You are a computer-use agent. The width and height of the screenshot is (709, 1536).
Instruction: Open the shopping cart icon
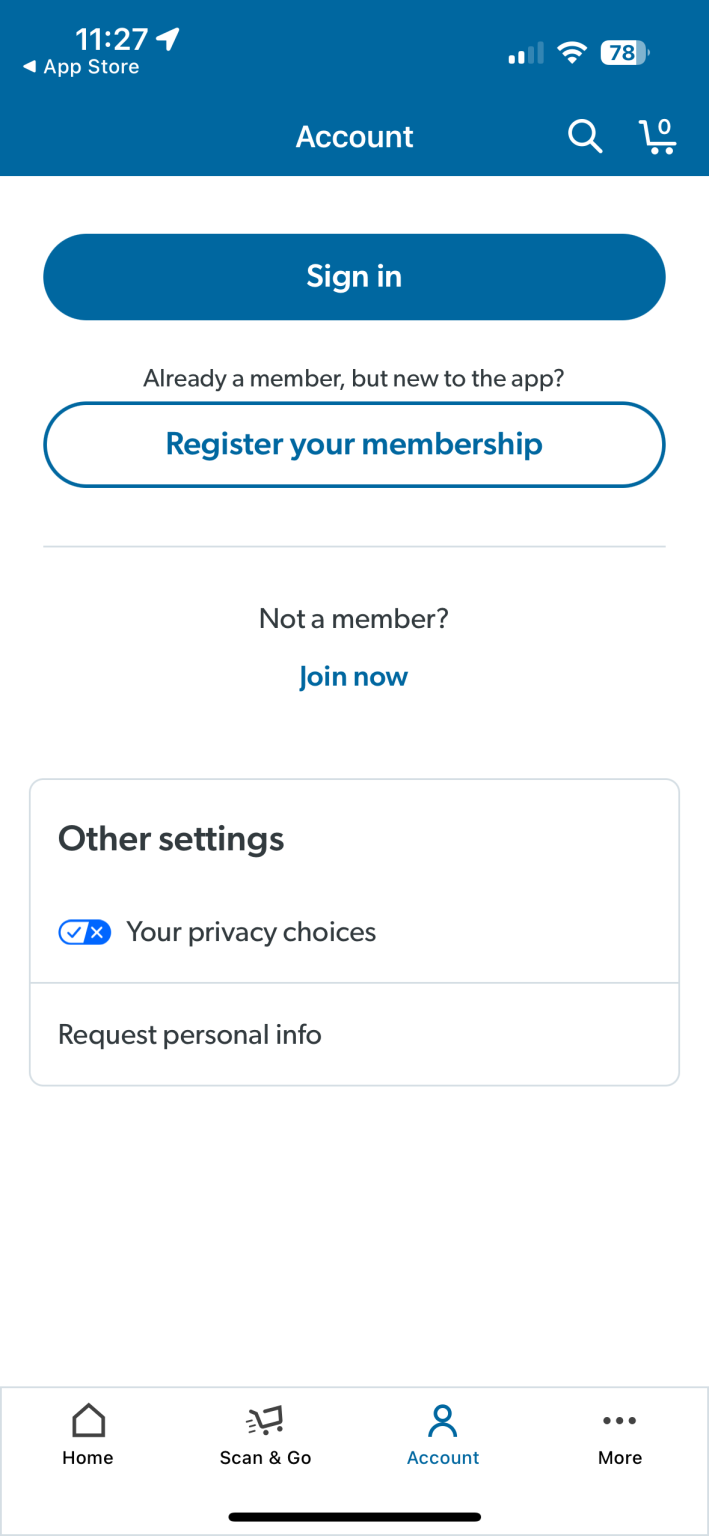tap(657, 136)
